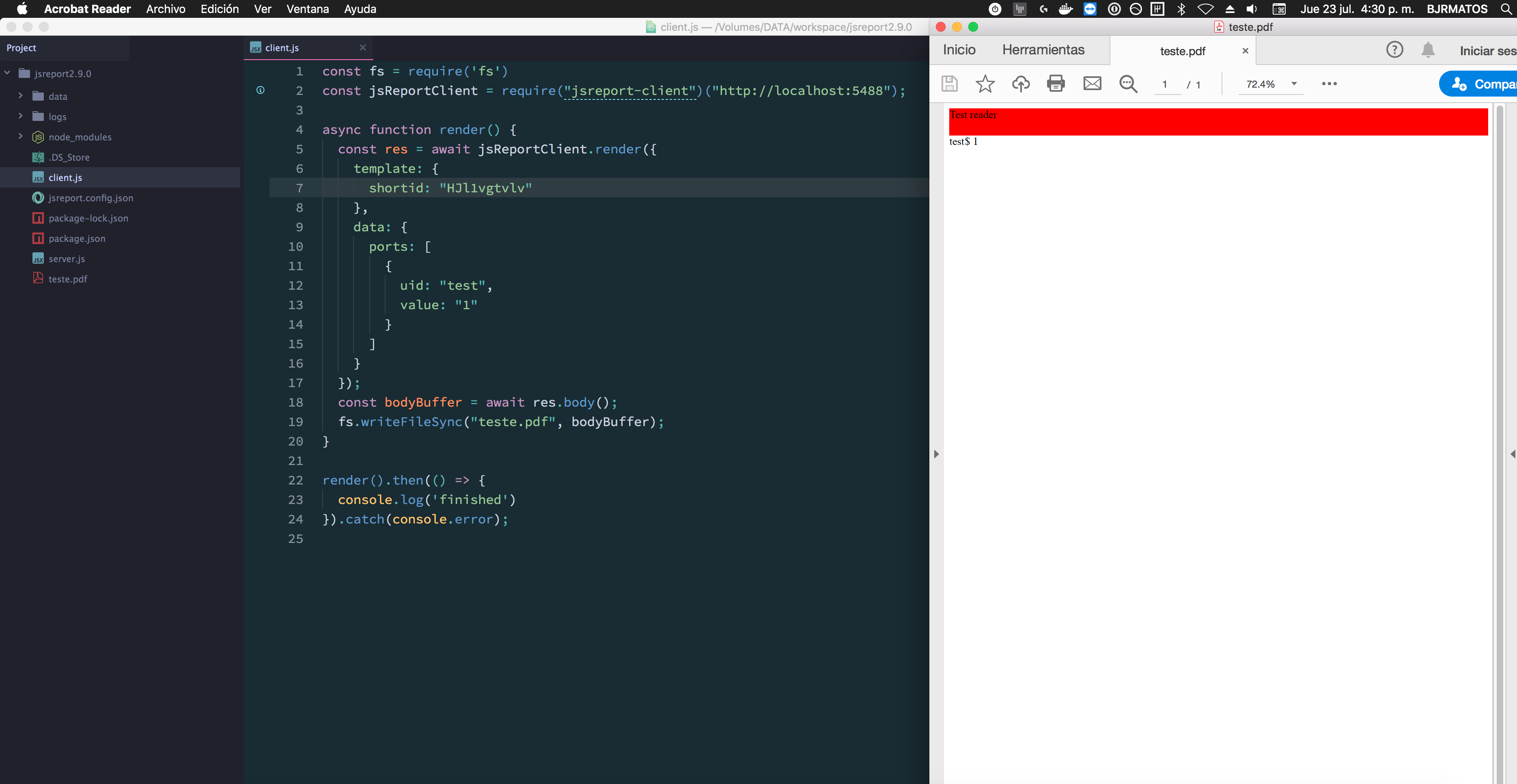Screen dimensions: 1517x784
Task: Open Acrobat help via question mark icon
Action: pyautogui.click(x=1395, y=50)
